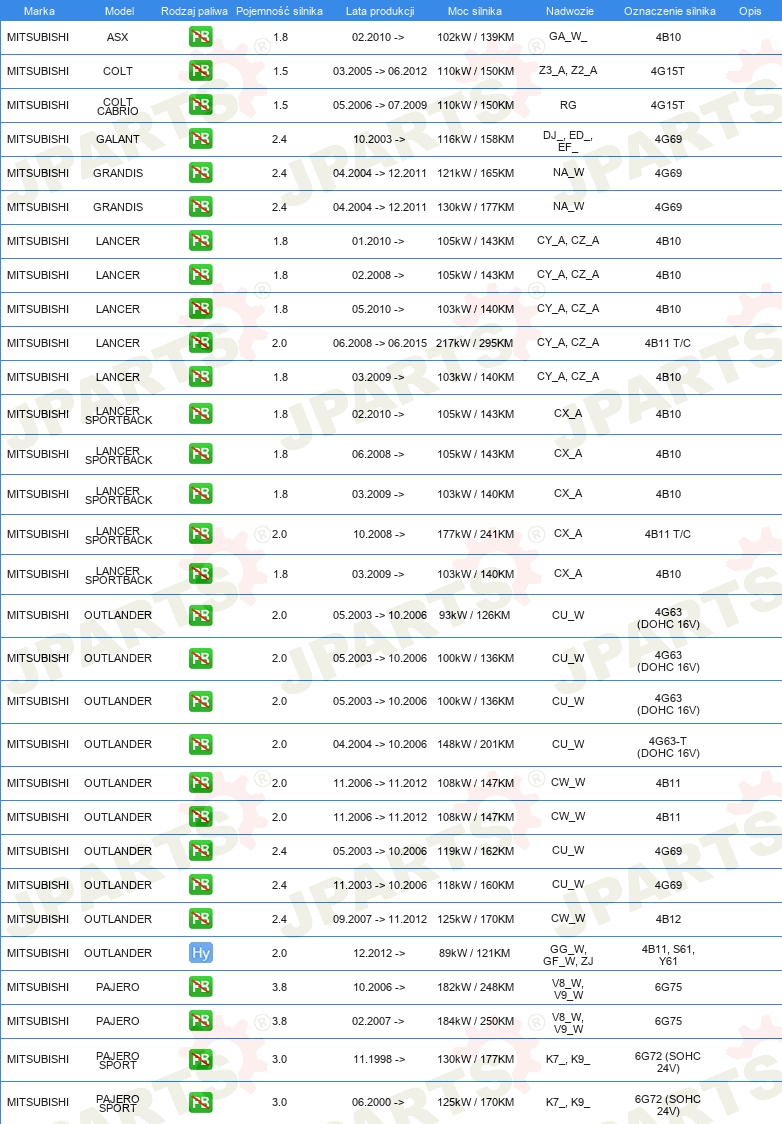
Task: Click the power value 182kW / 248KM
Action: click(x=475, y=987)
